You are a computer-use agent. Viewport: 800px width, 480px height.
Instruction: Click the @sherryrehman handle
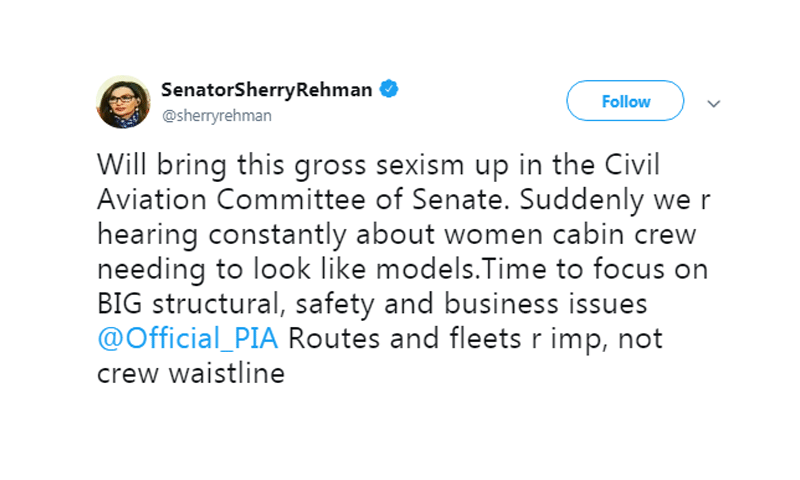coord(217,116)
